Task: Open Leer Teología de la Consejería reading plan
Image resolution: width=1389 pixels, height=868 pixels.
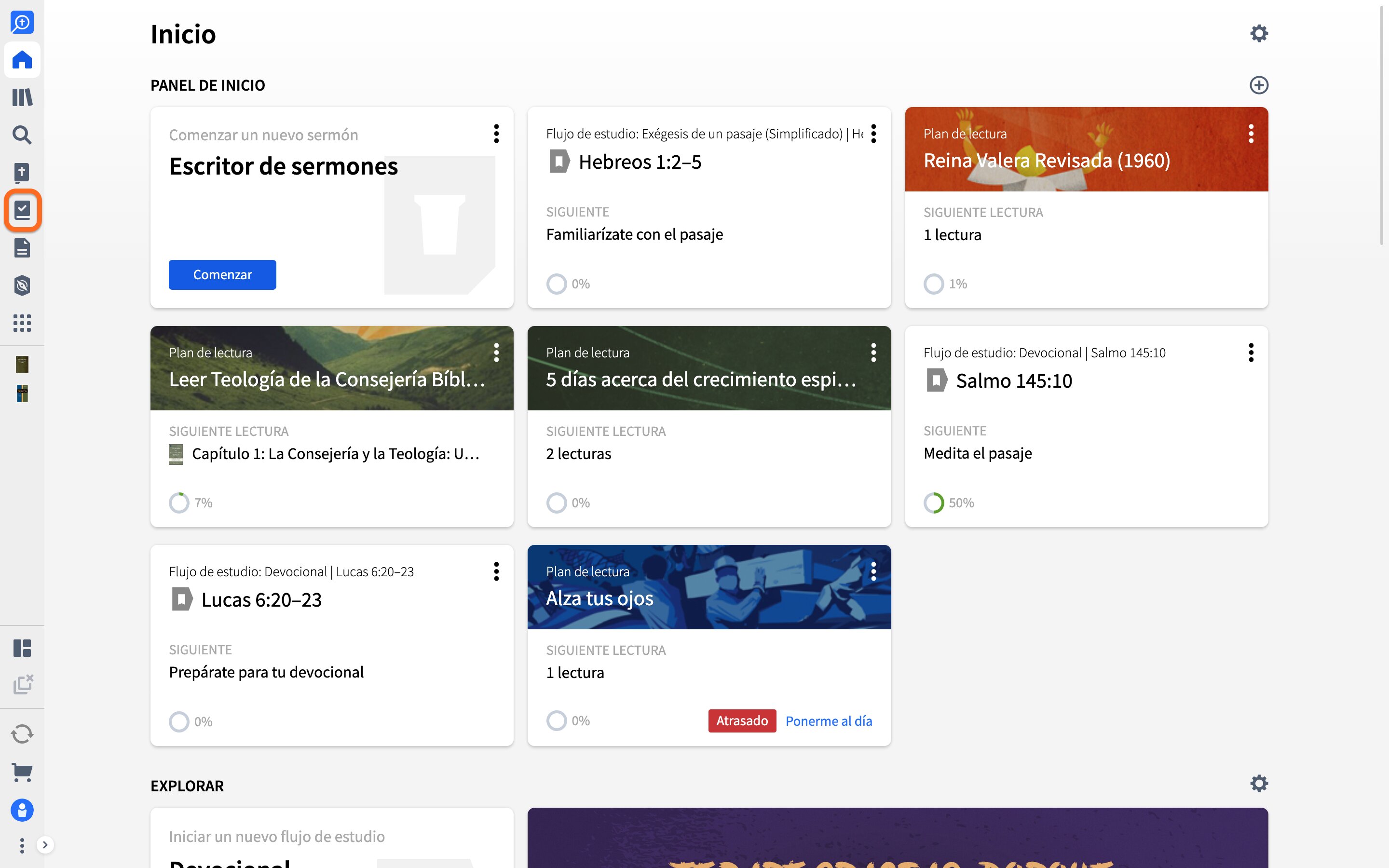Action: click(x=327, y=380)
